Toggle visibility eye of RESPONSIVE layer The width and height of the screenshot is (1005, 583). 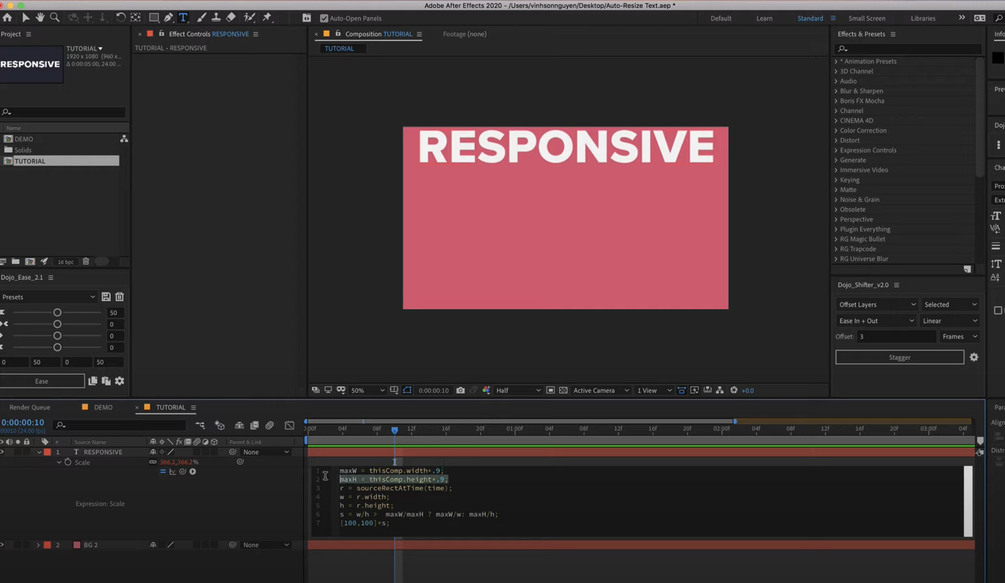pos(2,452)
